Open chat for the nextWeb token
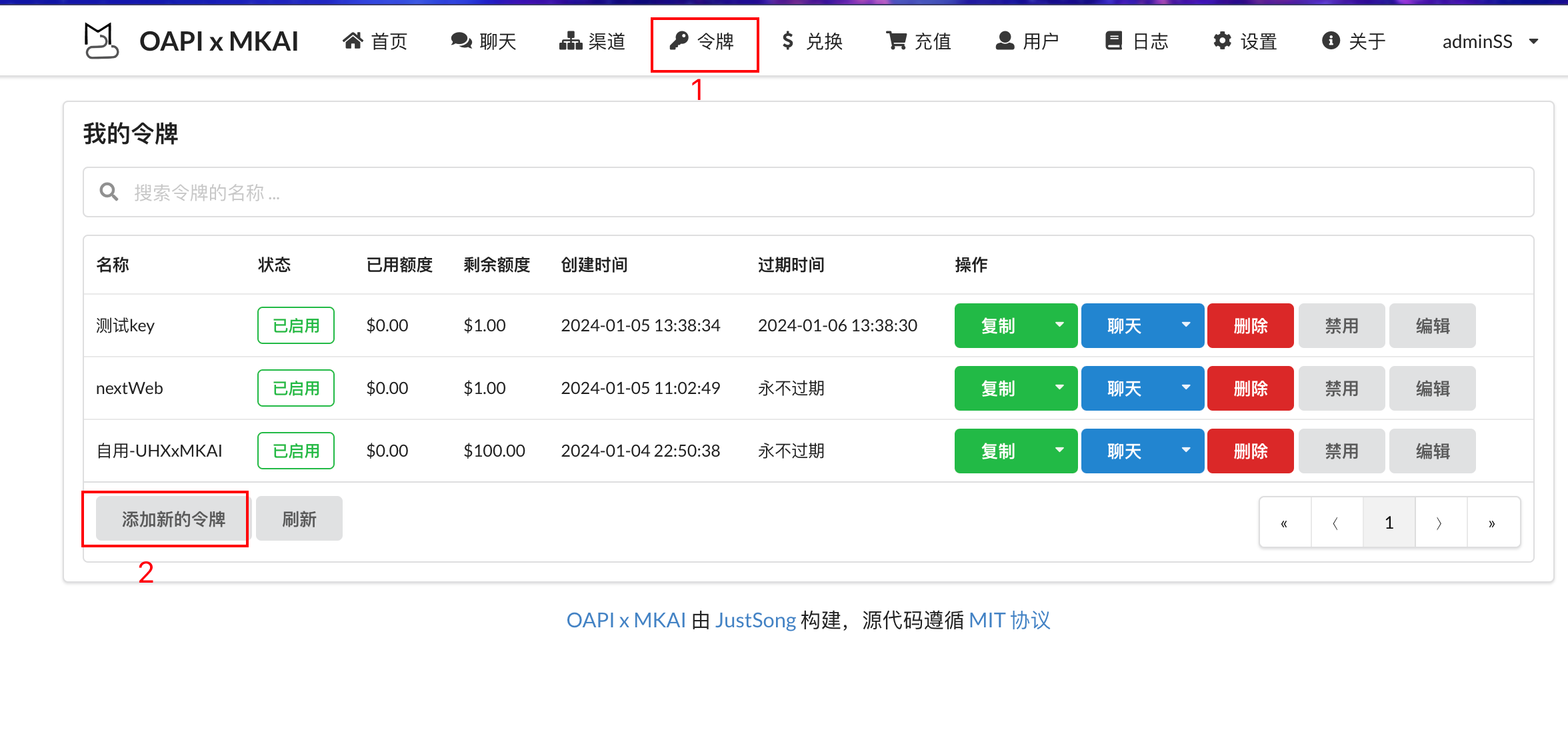 pyautogui.click(x=1125, y=388)
